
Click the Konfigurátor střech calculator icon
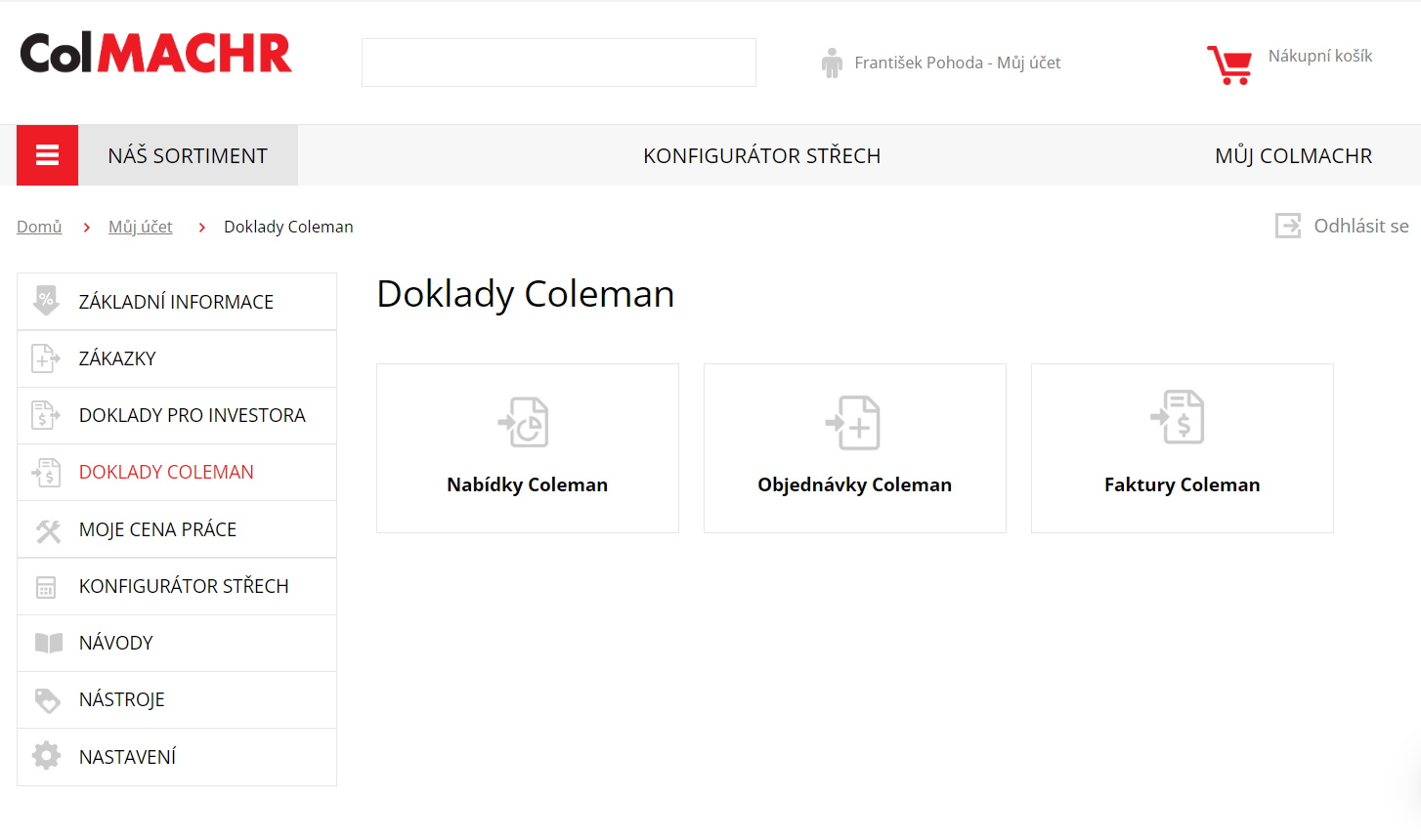coord(46,587)
